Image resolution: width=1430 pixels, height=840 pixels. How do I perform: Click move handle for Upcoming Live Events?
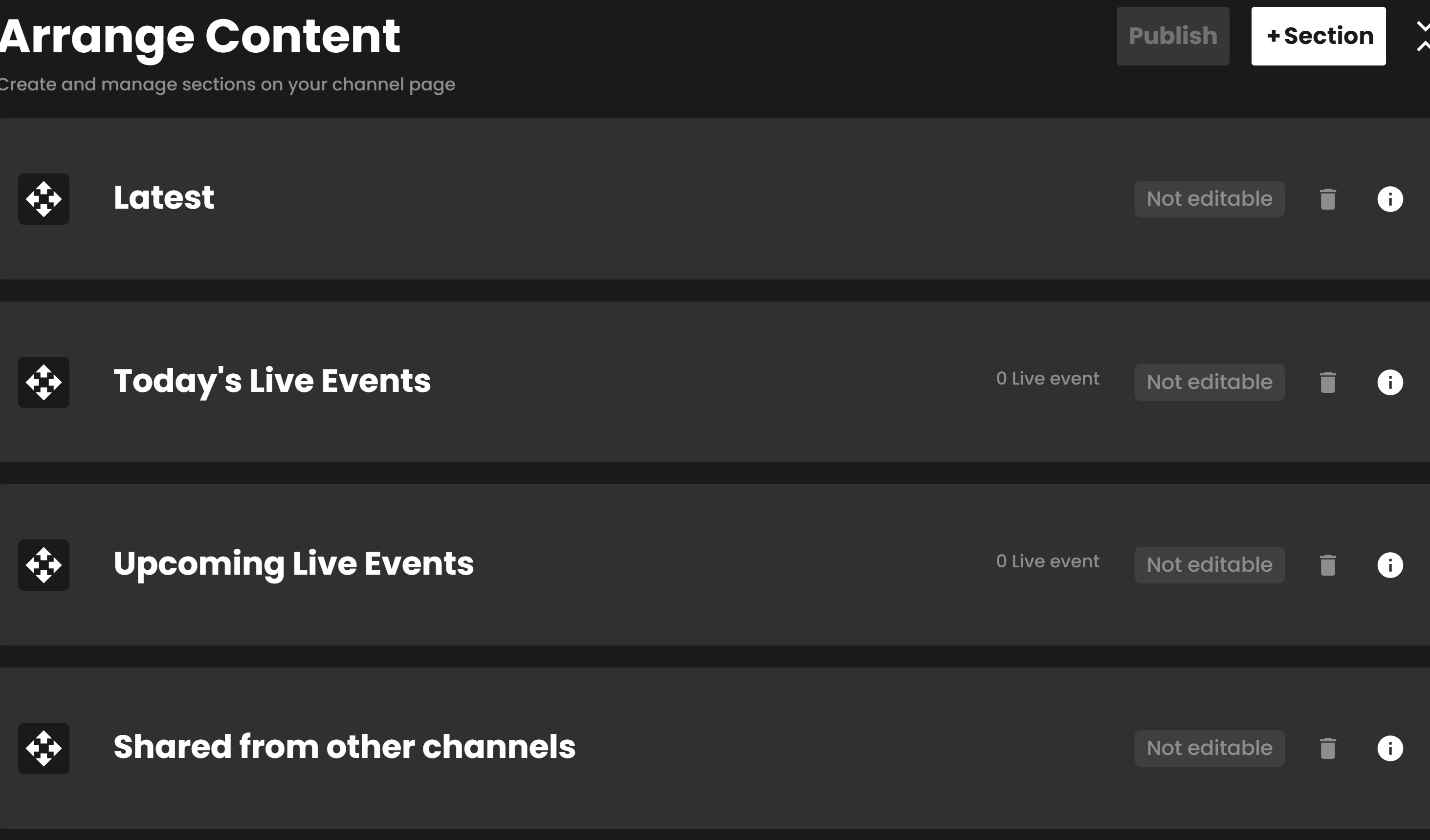pos(44,565)
